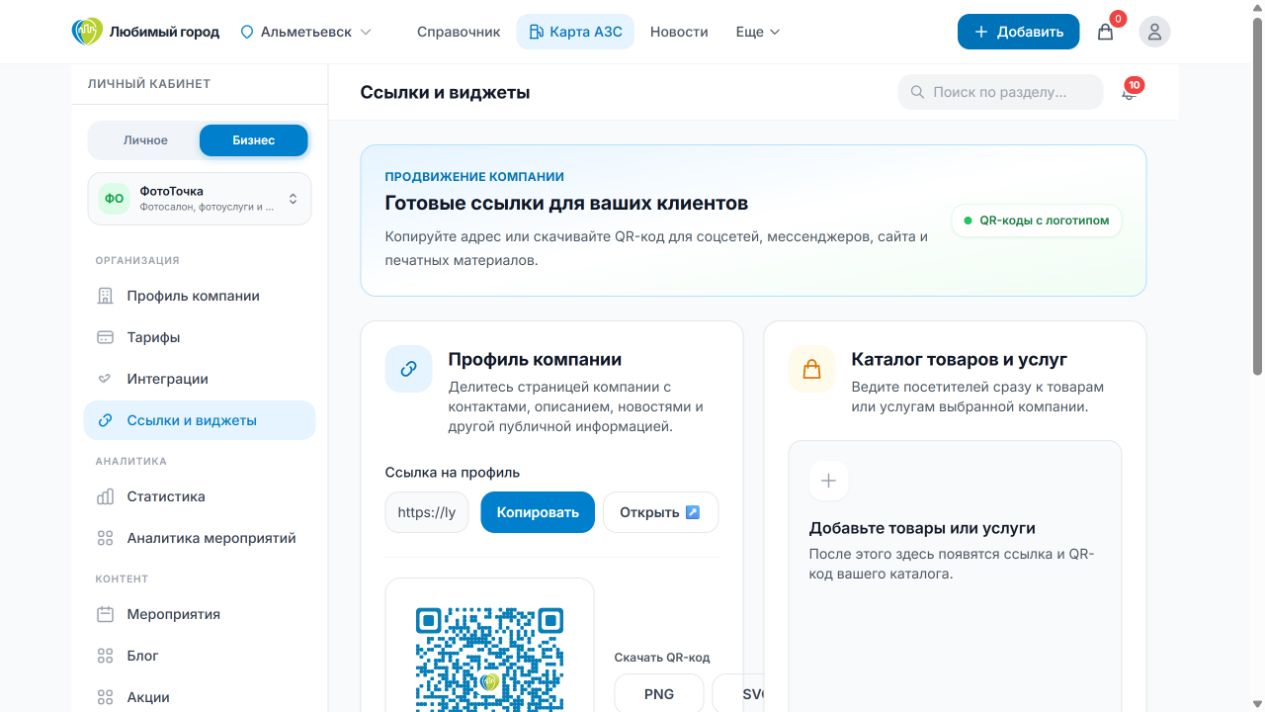The image size is (1265, 712).
Task: Click the grid icon beside Аналитика мероприятий
Action: [105, 538]
